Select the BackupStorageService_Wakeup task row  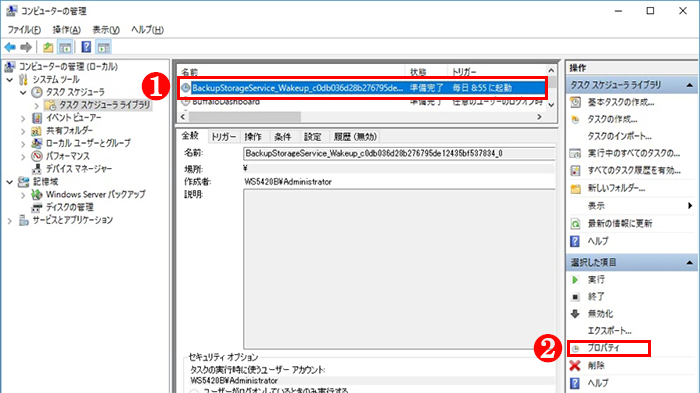point(363,88)
